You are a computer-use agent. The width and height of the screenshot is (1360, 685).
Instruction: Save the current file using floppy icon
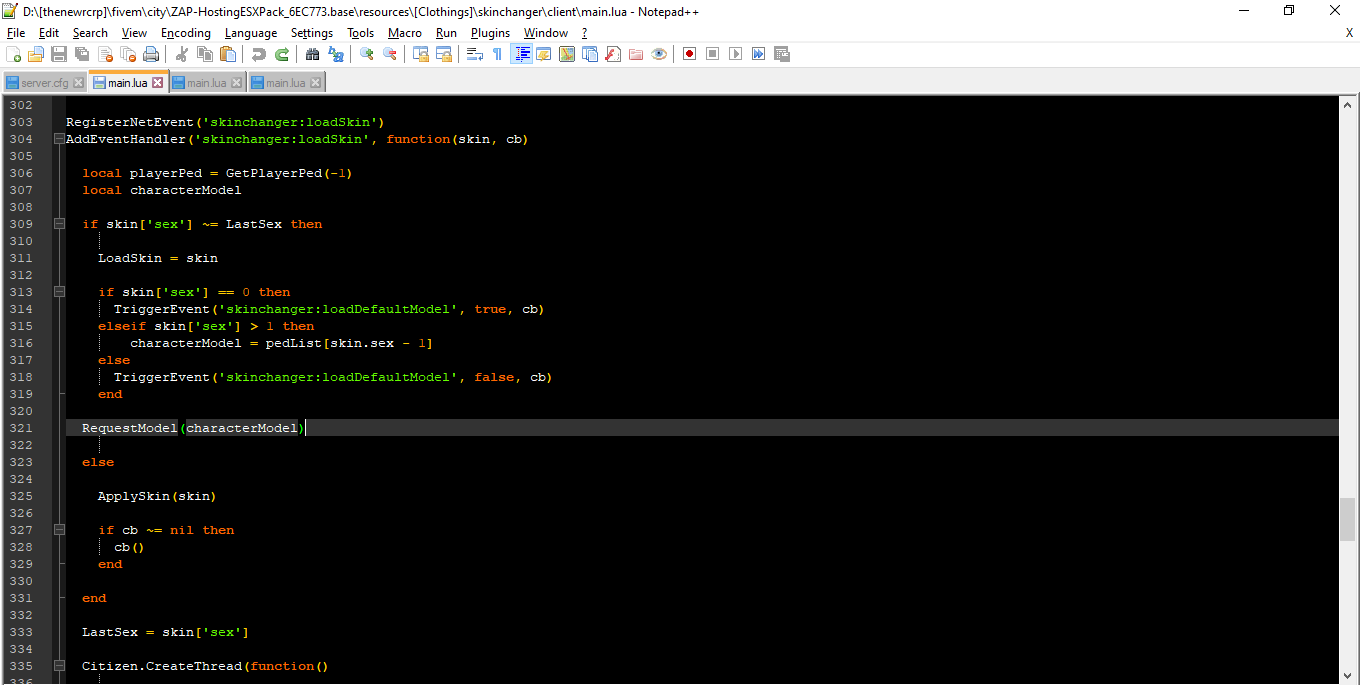(x=59, y=54)
